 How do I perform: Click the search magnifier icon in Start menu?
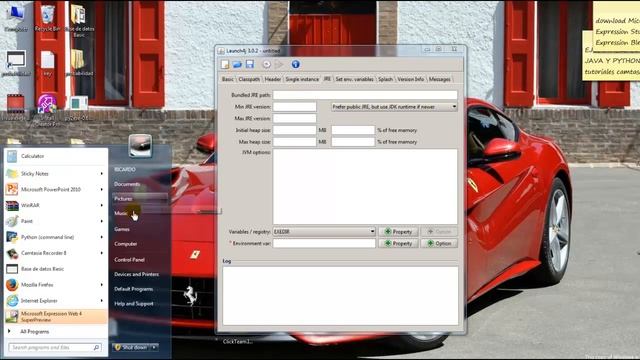[96, 348]
